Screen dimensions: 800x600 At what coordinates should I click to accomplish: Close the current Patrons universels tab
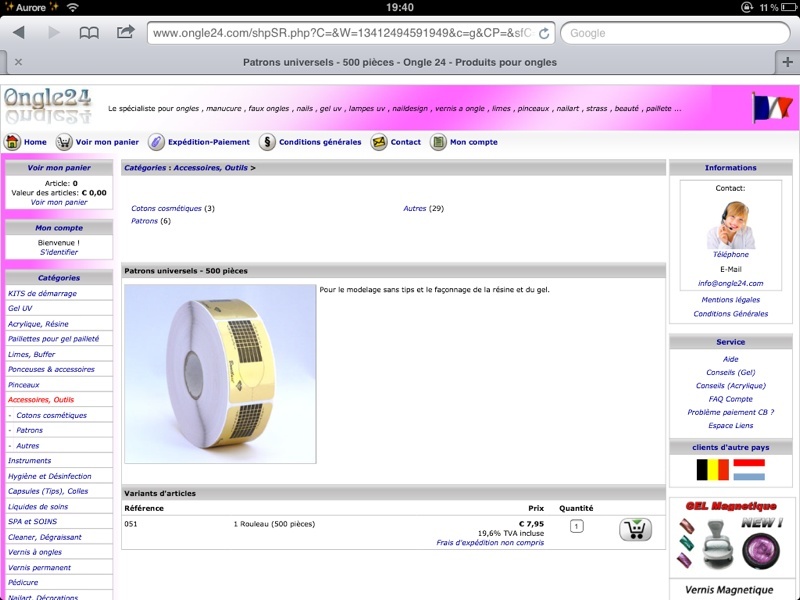(x=18, y=62)
